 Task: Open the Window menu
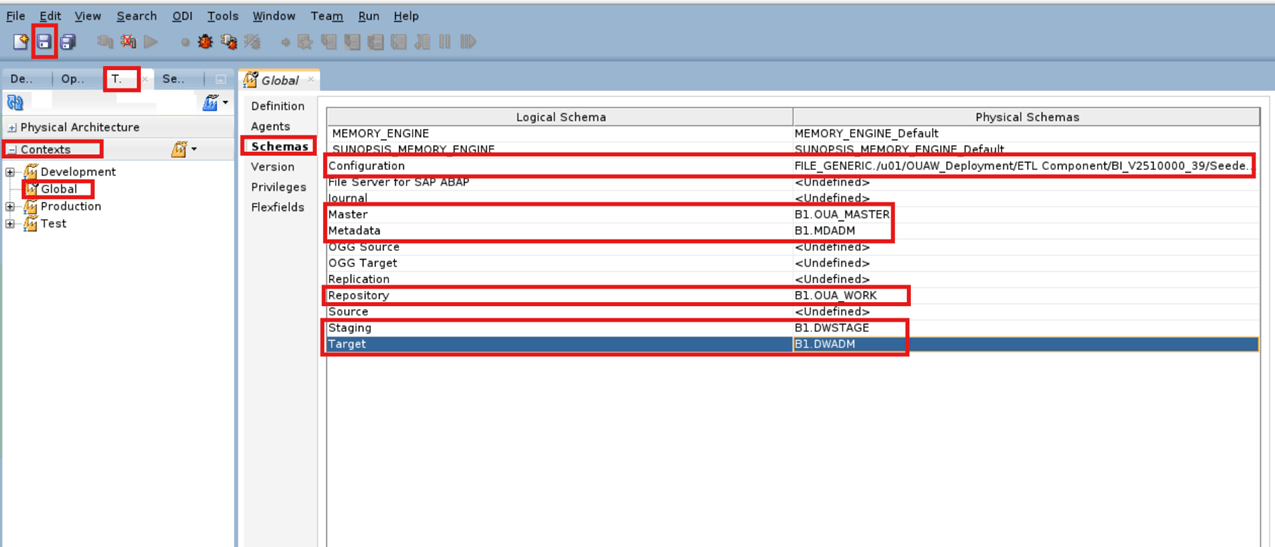tap(274, 16)
